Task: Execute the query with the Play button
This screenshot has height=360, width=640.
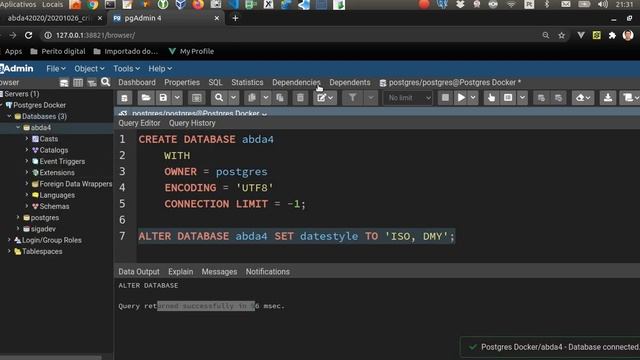Action: tap(461, 98)
